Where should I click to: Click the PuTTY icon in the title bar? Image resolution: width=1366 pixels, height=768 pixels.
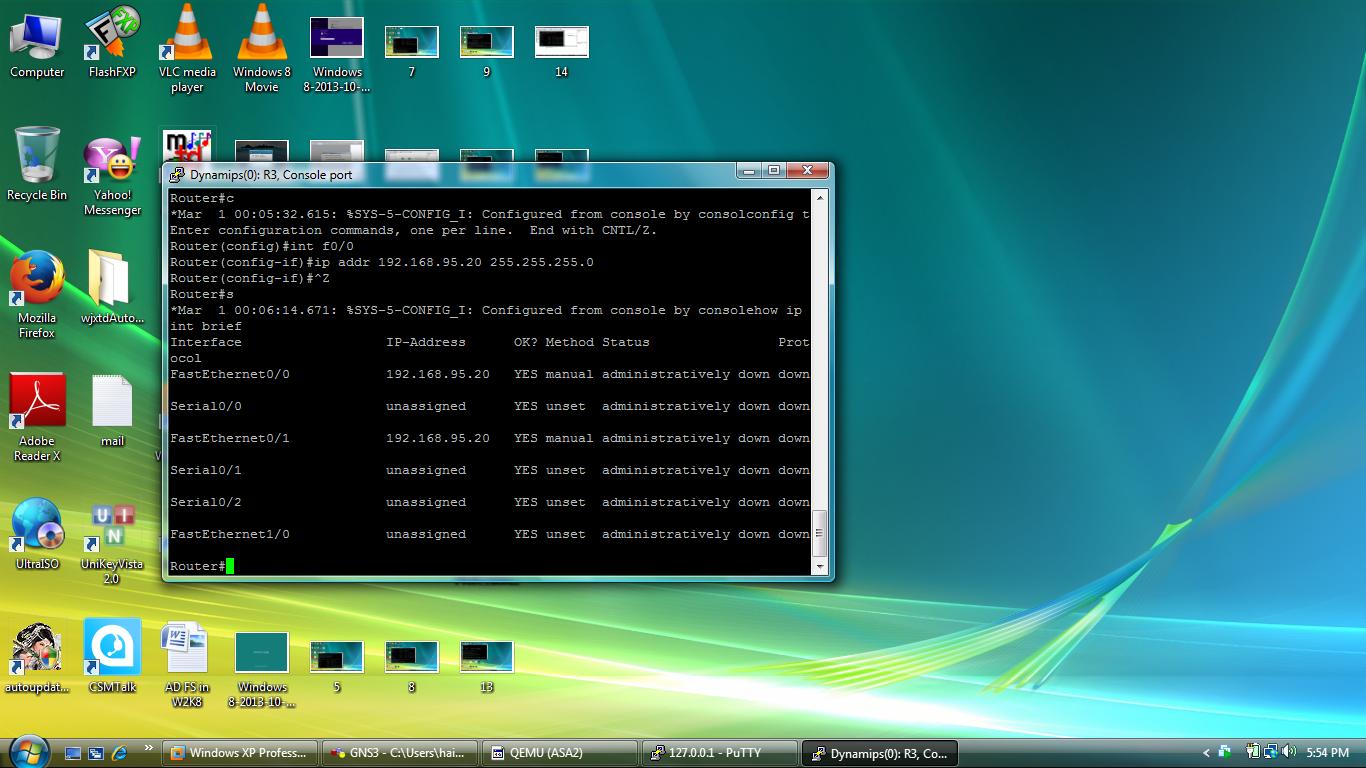[x=177, y=175]
